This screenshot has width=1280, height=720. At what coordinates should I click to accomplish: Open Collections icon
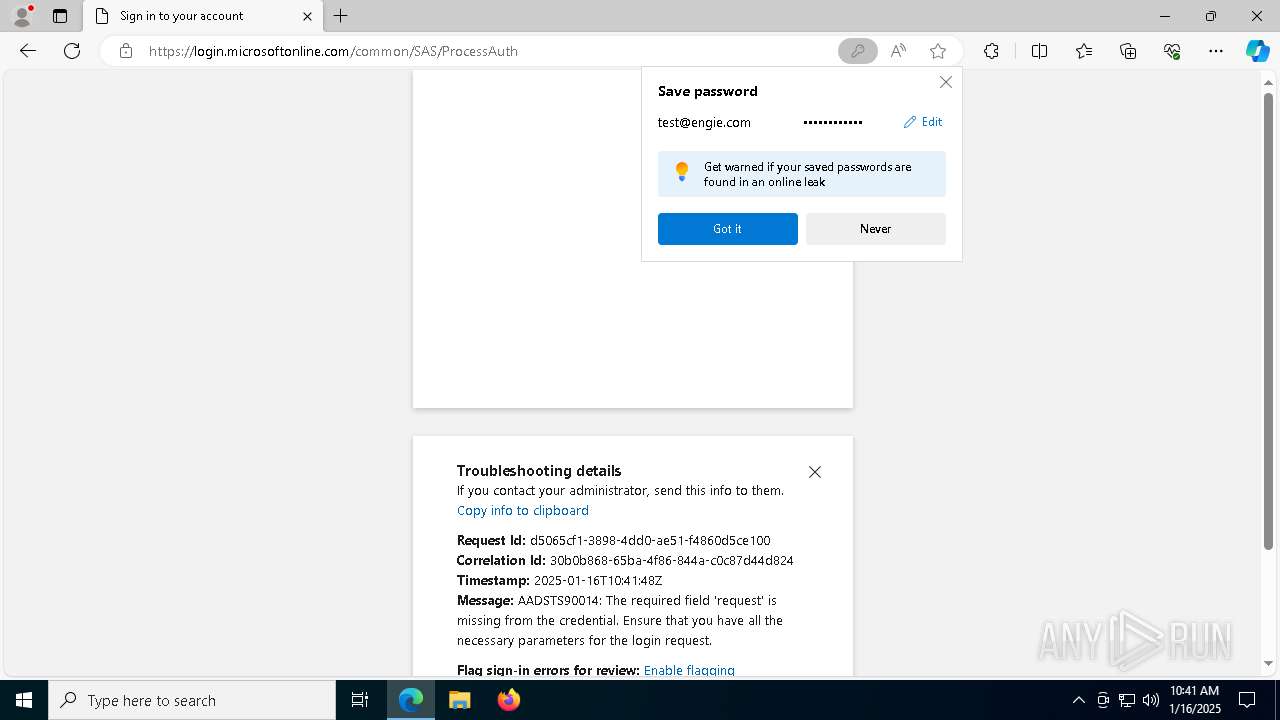click(x=1128, y=51)
